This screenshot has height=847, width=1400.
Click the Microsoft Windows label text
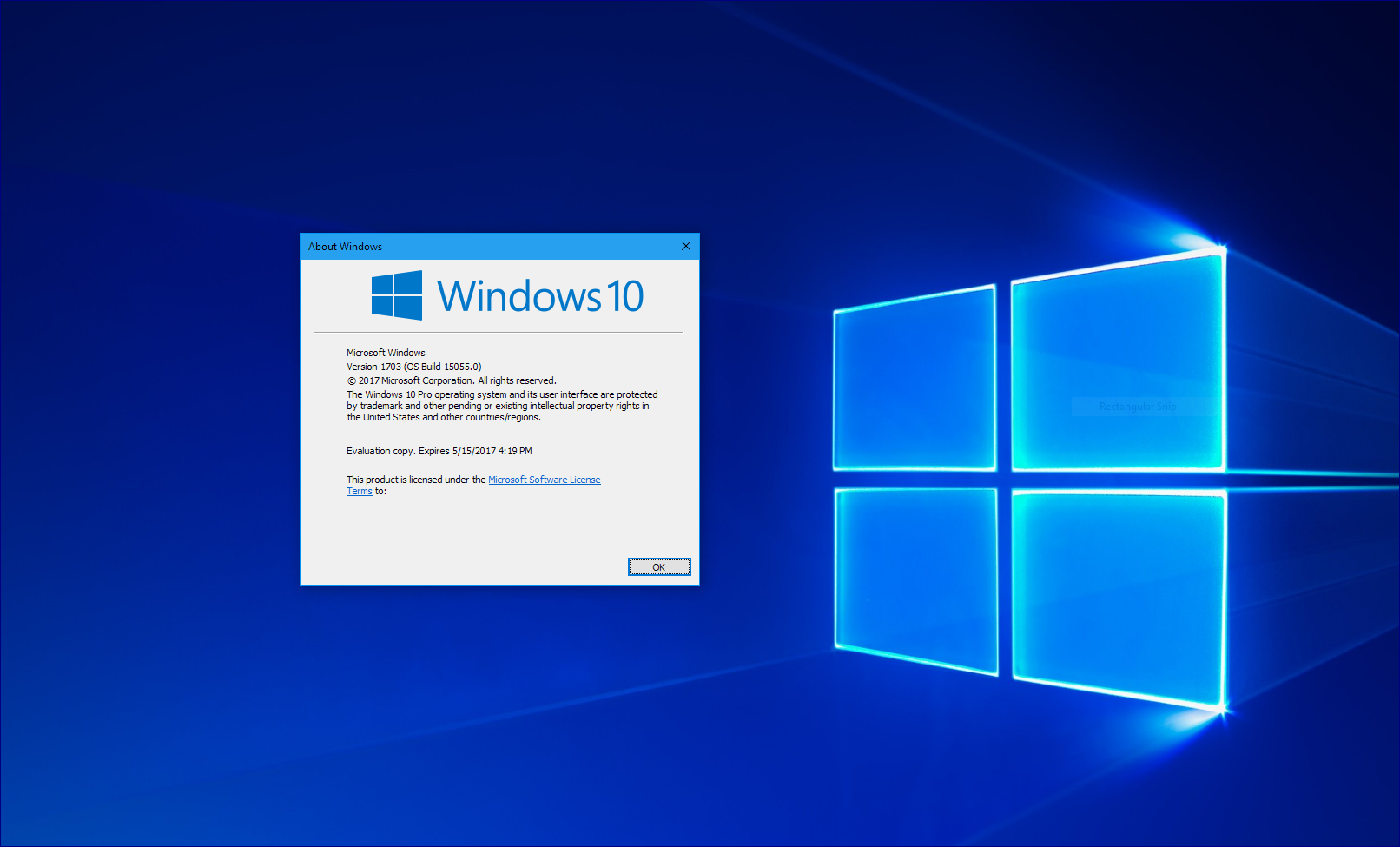(x=386, y=353)
